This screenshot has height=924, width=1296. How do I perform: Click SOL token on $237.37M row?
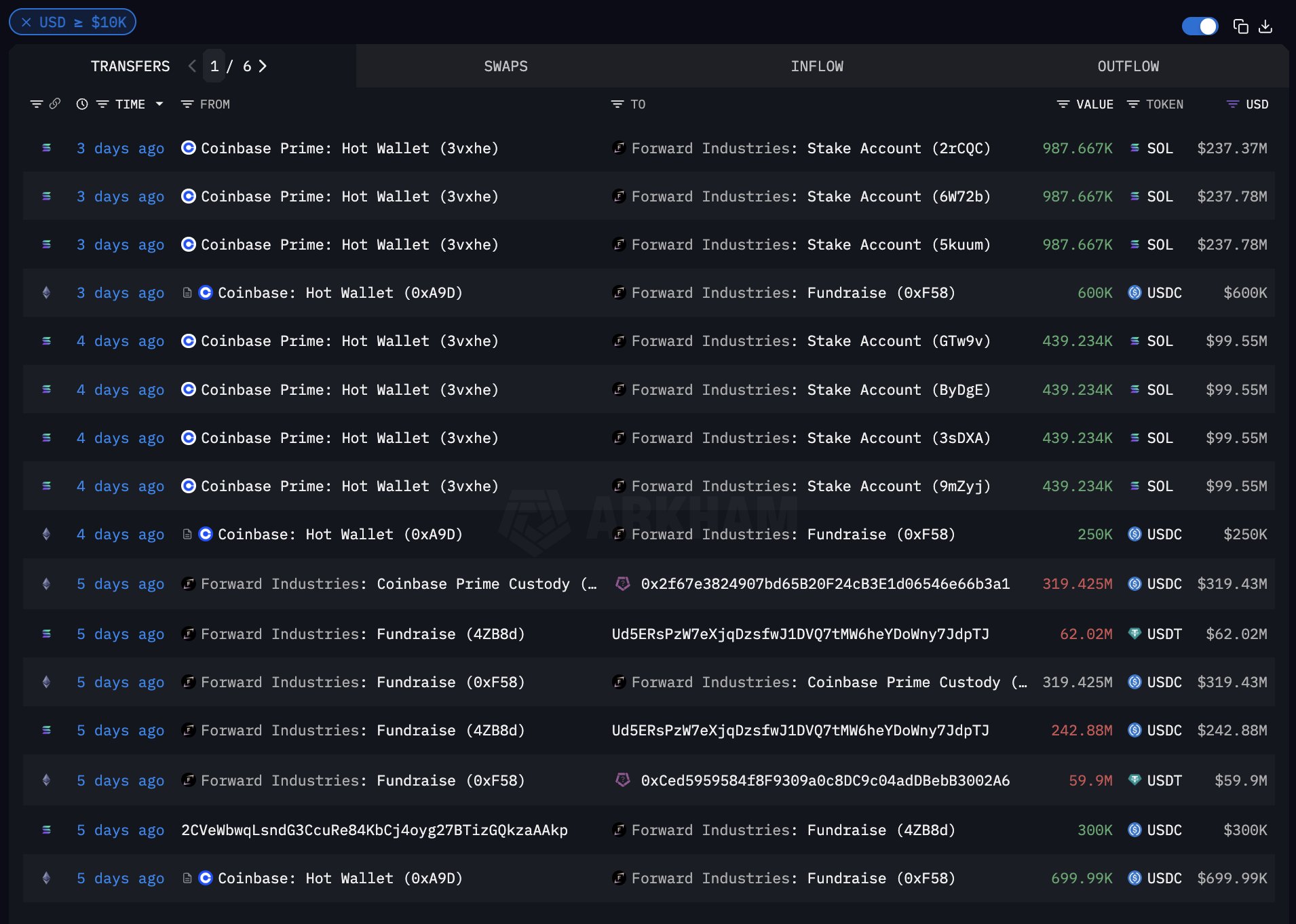pyautogui.click(x=1151, y=148)
